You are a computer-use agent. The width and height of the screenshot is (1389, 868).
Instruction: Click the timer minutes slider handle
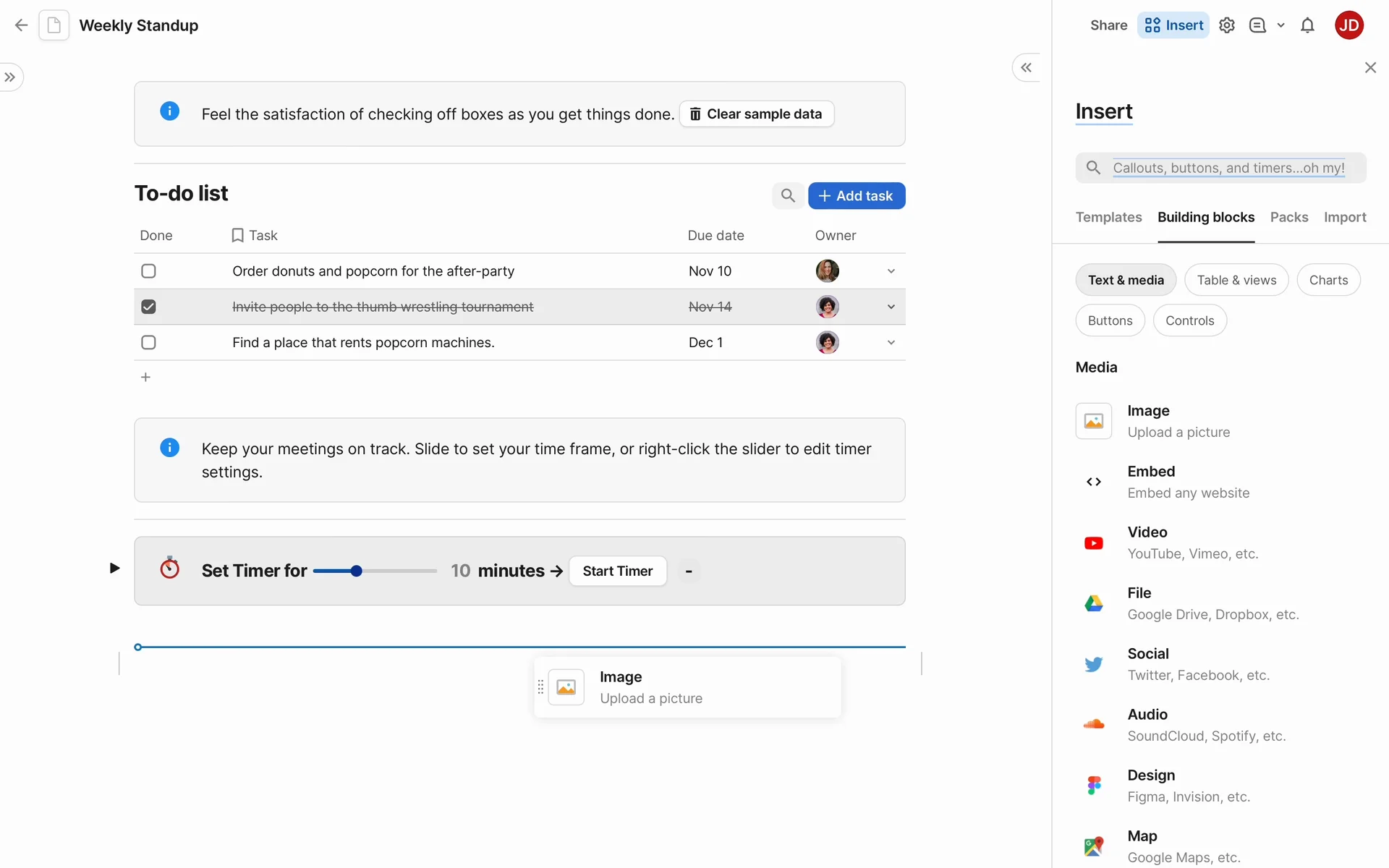(x=357, y=571)
